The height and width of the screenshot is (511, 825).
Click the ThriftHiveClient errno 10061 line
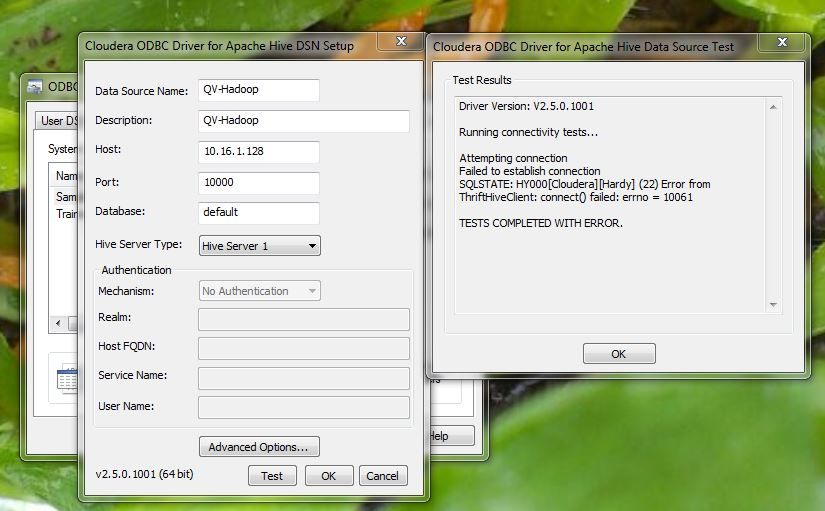[576, 197]
